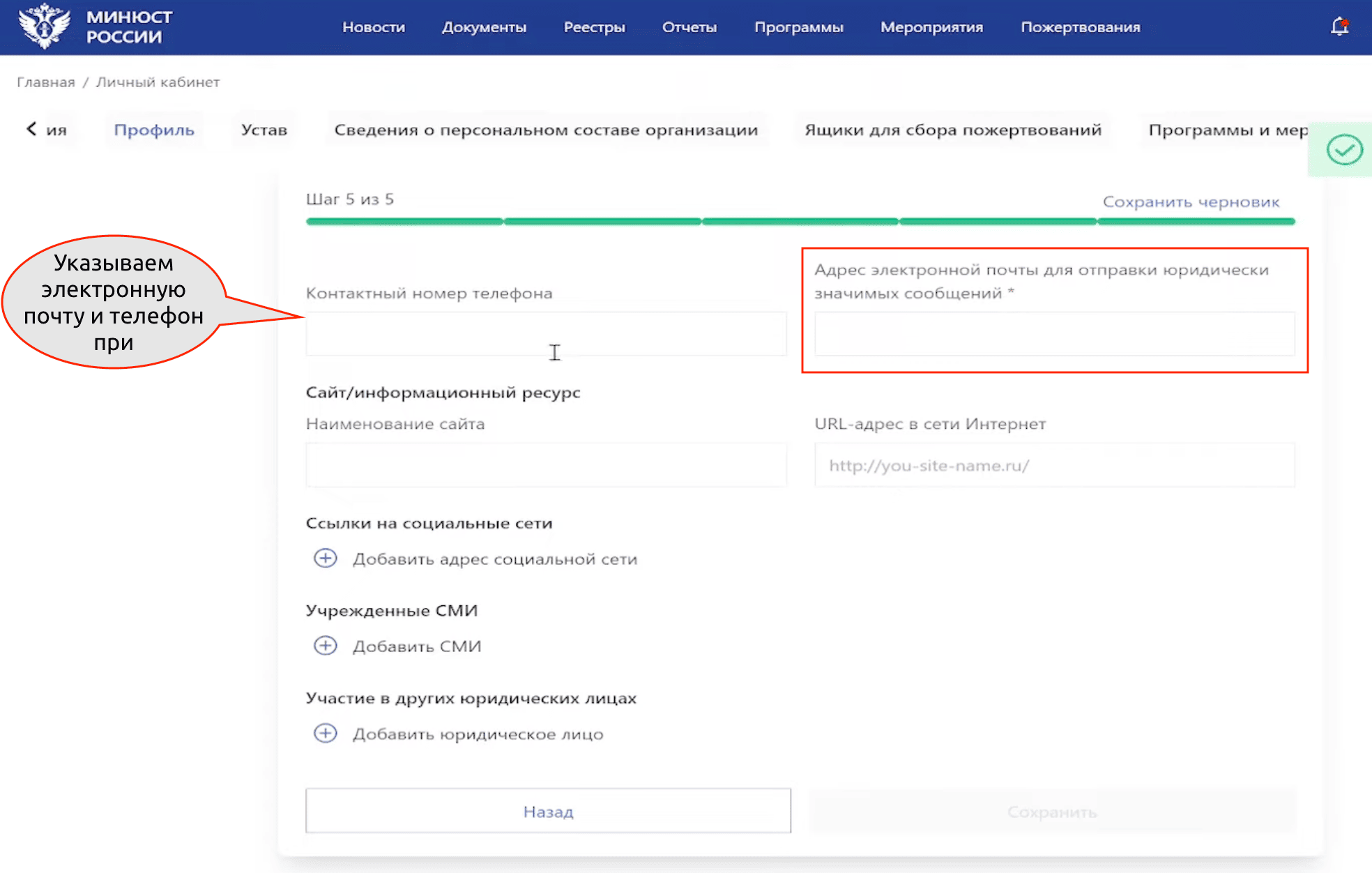The image size is (1372, 873).
Task: Click plus icon to add social network
Action: tap(325, 559)
